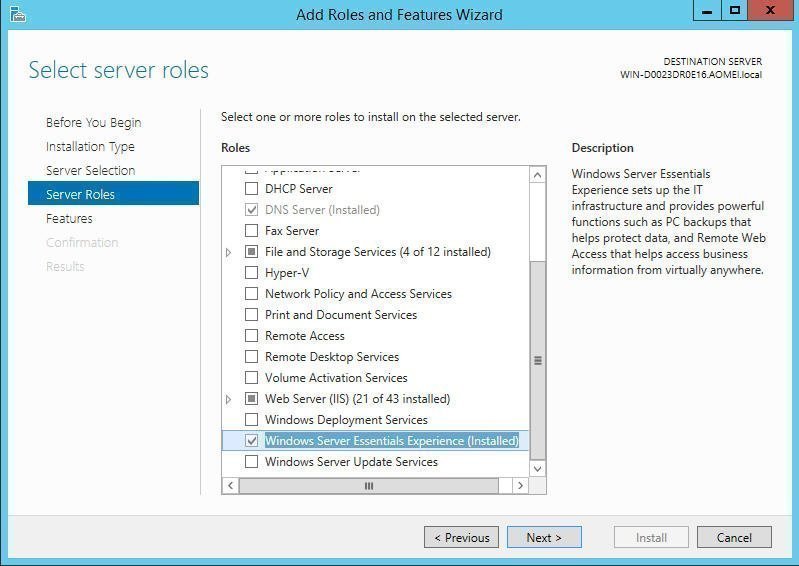Image resolution: width=799 pixels, height=566 pixels.
Task: Open the Server Selection step
Action: tap(90, 171)
